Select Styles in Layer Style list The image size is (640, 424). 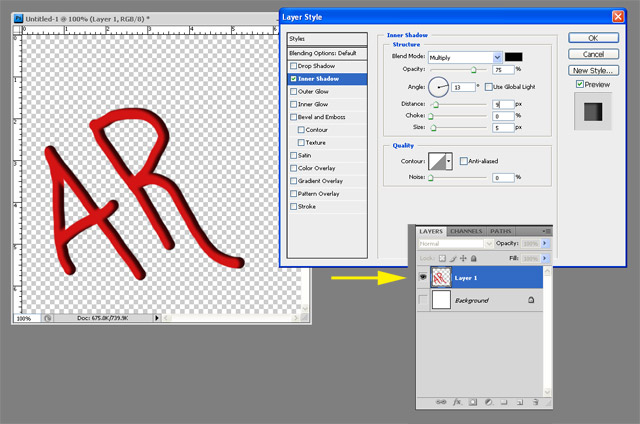coord(327,39)
